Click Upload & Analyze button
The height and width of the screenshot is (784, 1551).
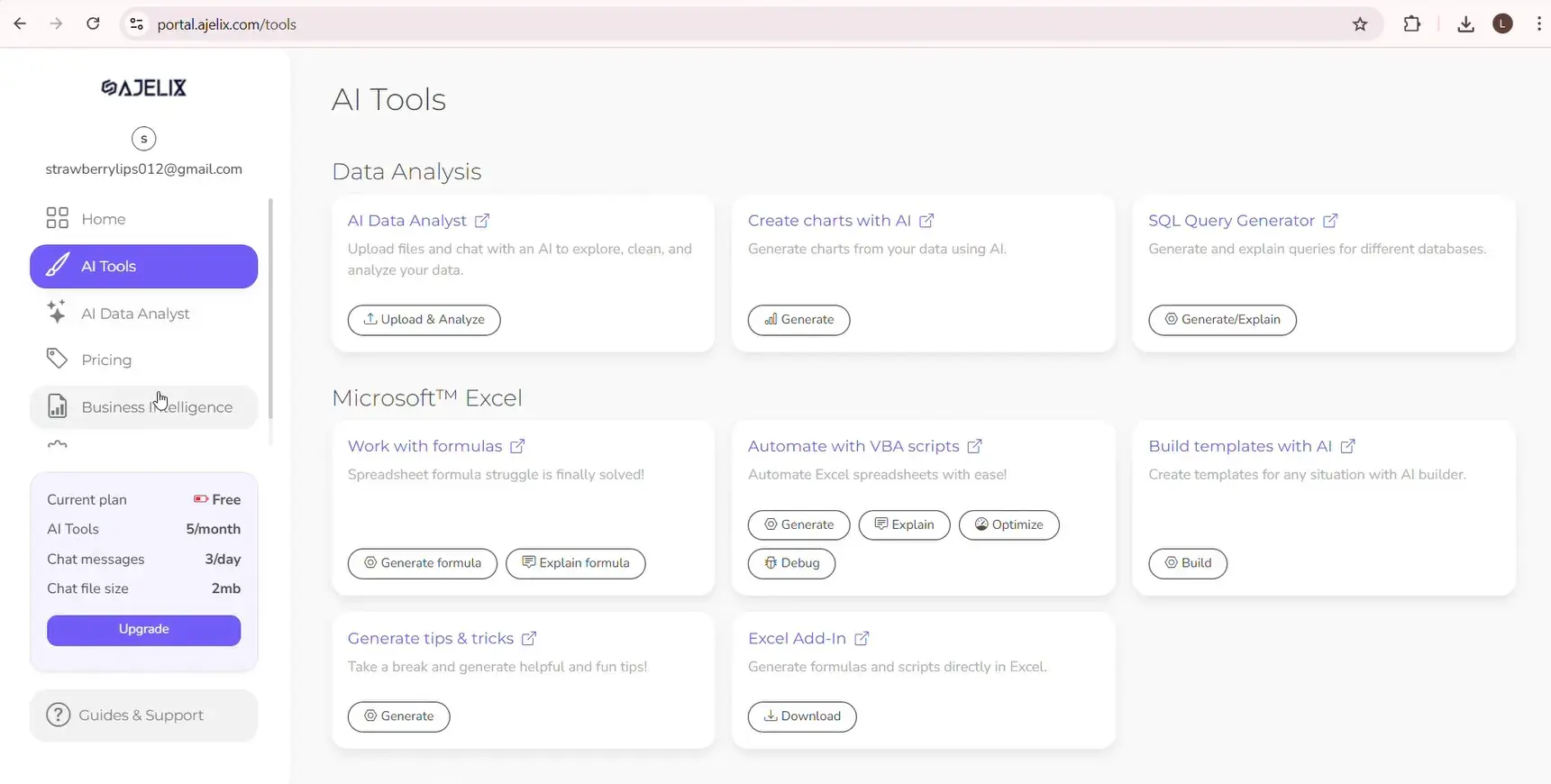pyautogui.click(x=424, y=320)
